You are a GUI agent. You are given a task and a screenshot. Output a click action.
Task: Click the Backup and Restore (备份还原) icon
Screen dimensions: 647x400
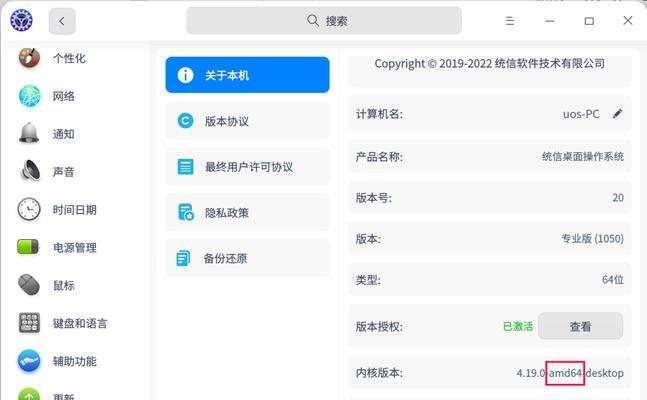(x=184, y=258)
